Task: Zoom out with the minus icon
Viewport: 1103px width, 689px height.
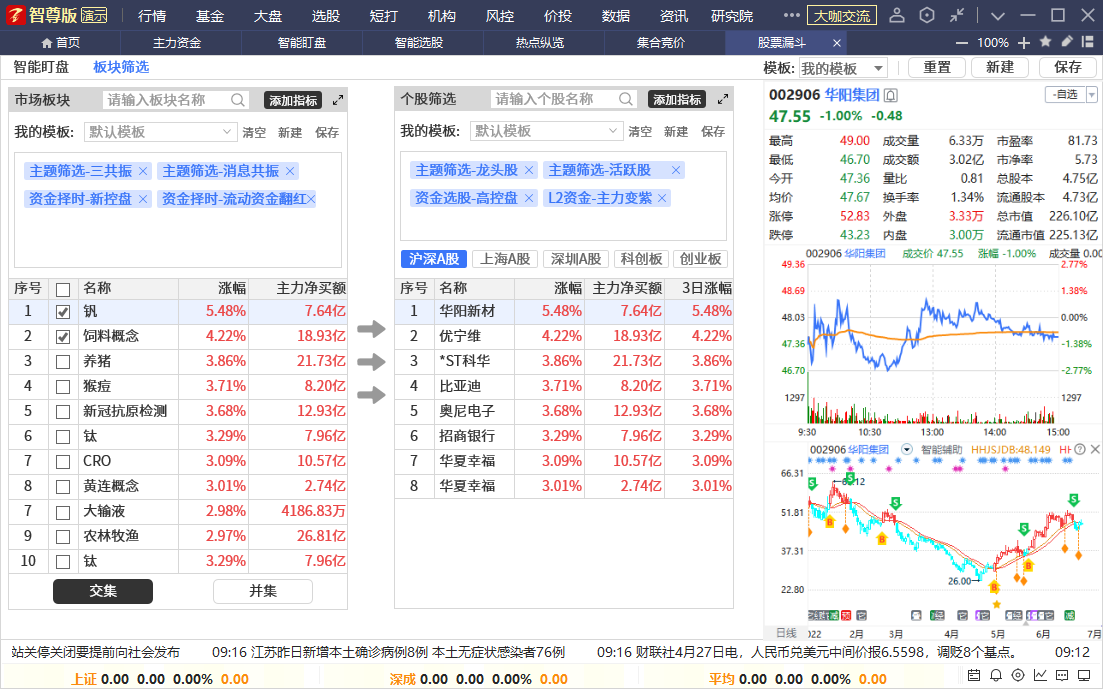Action: click(962, 43)
